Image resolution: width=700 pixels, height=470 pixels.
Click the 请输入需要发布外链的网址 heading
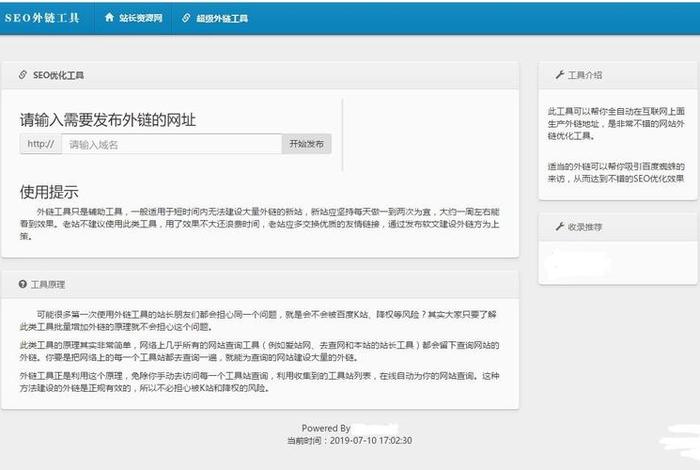108,120
